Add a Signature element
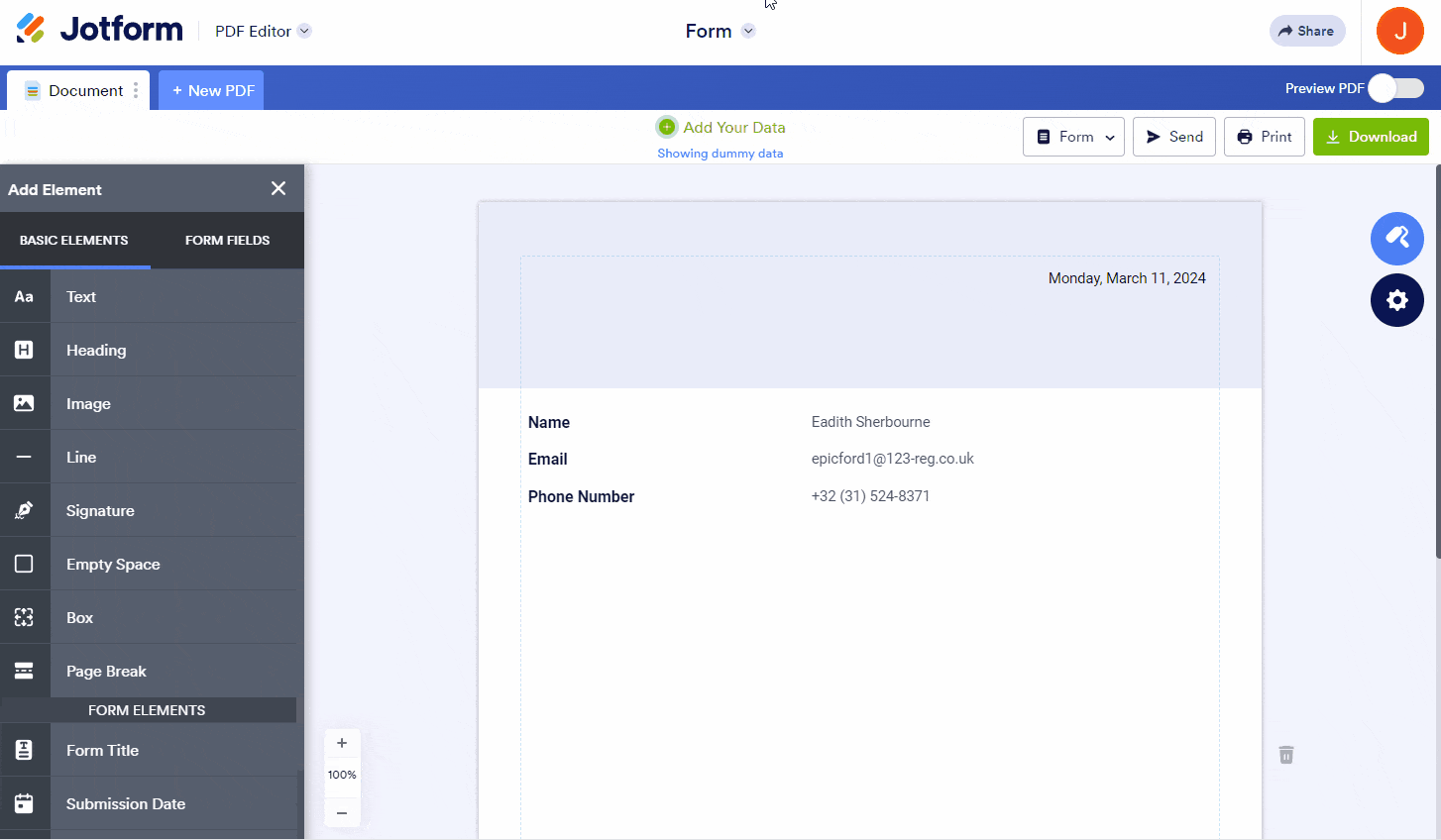The width and height of the screenshot is (1441, 840). [149, 510]
